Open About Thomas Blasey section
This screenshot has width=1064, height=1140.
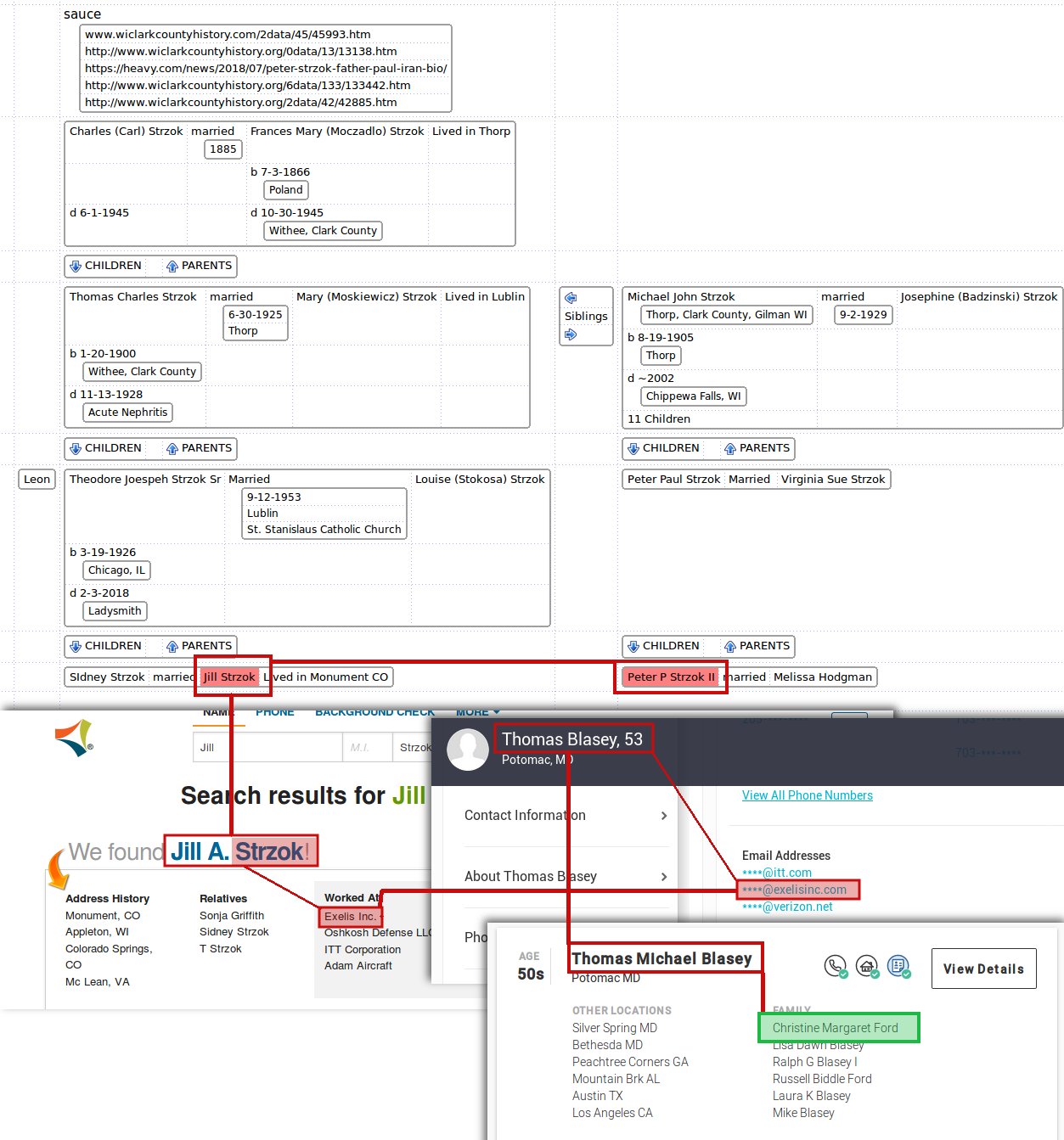[x=566, y=876]
